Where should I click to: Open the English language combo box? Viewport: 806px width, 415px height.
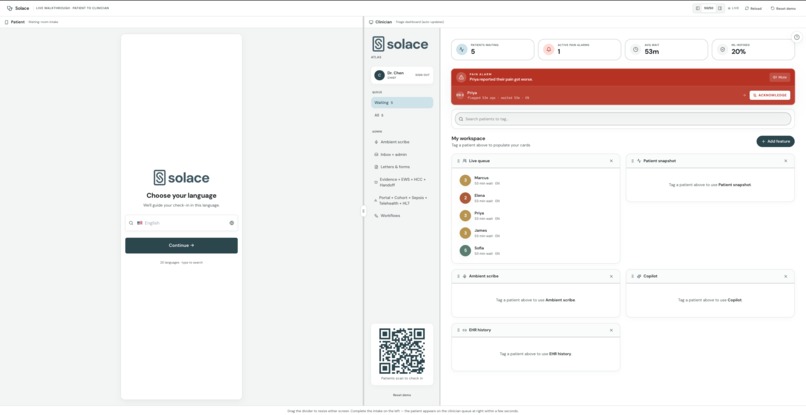(181, 223)
